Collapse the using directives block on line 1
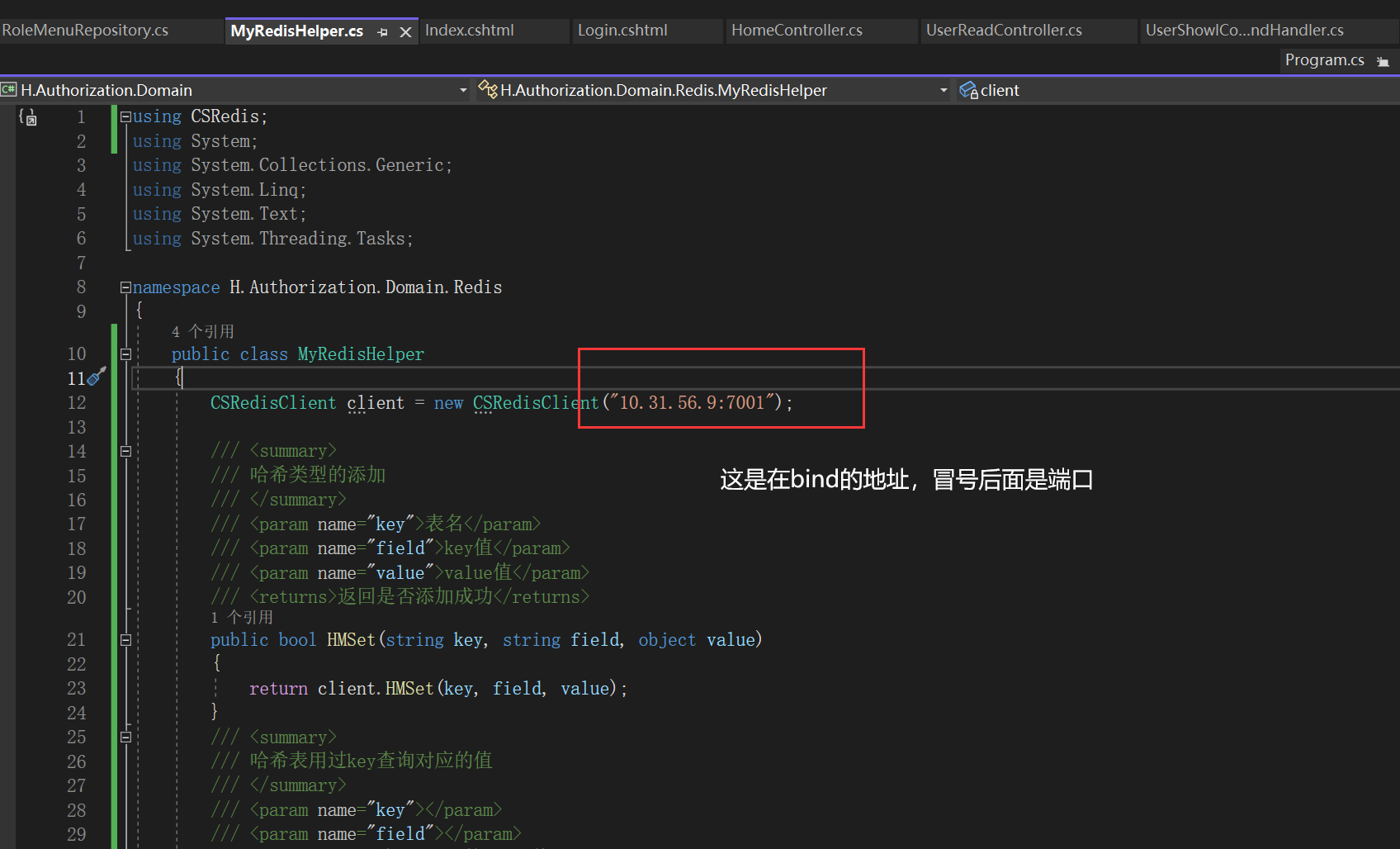 pyautogui.click(x=125, y=116)
